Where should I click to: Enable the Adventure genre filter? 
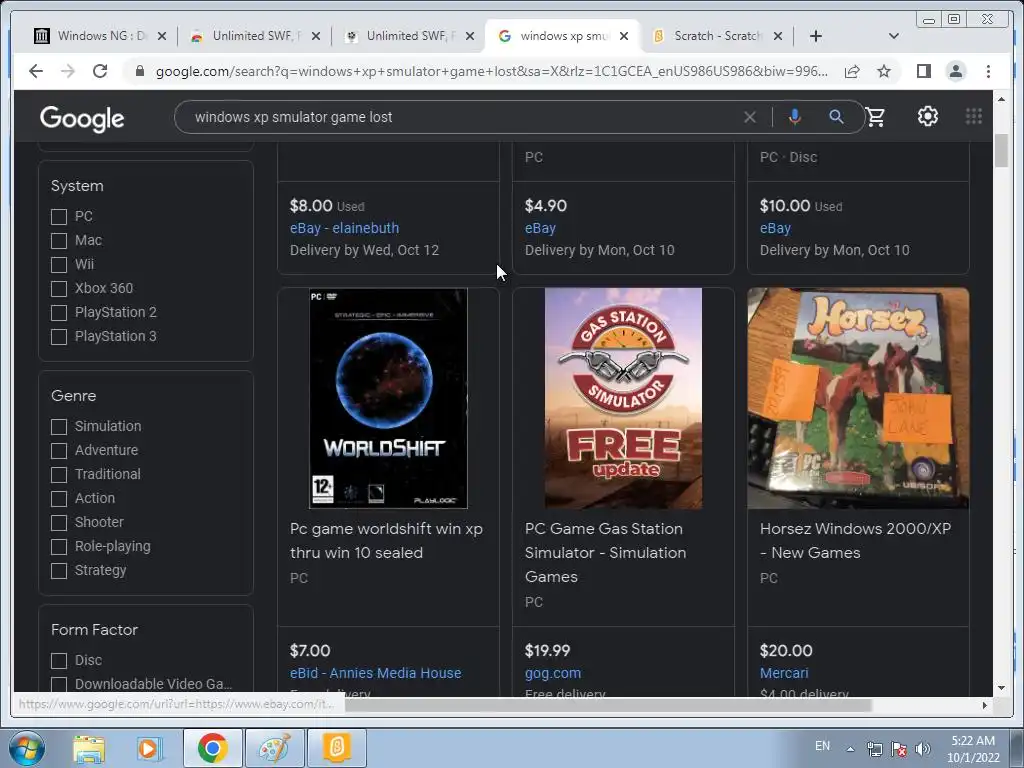coord(59,451)
